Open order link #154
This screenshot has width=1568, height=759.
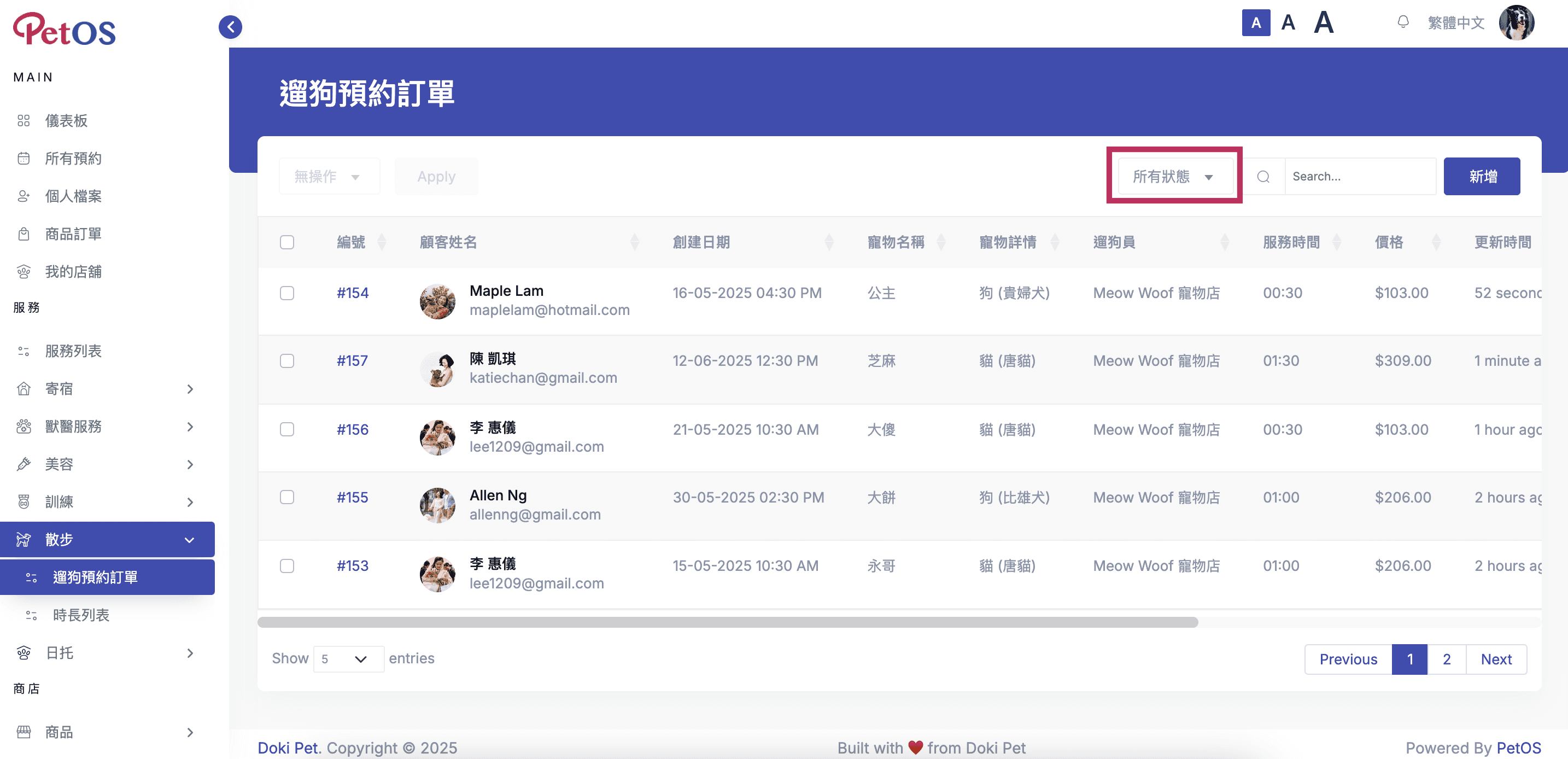353,293
